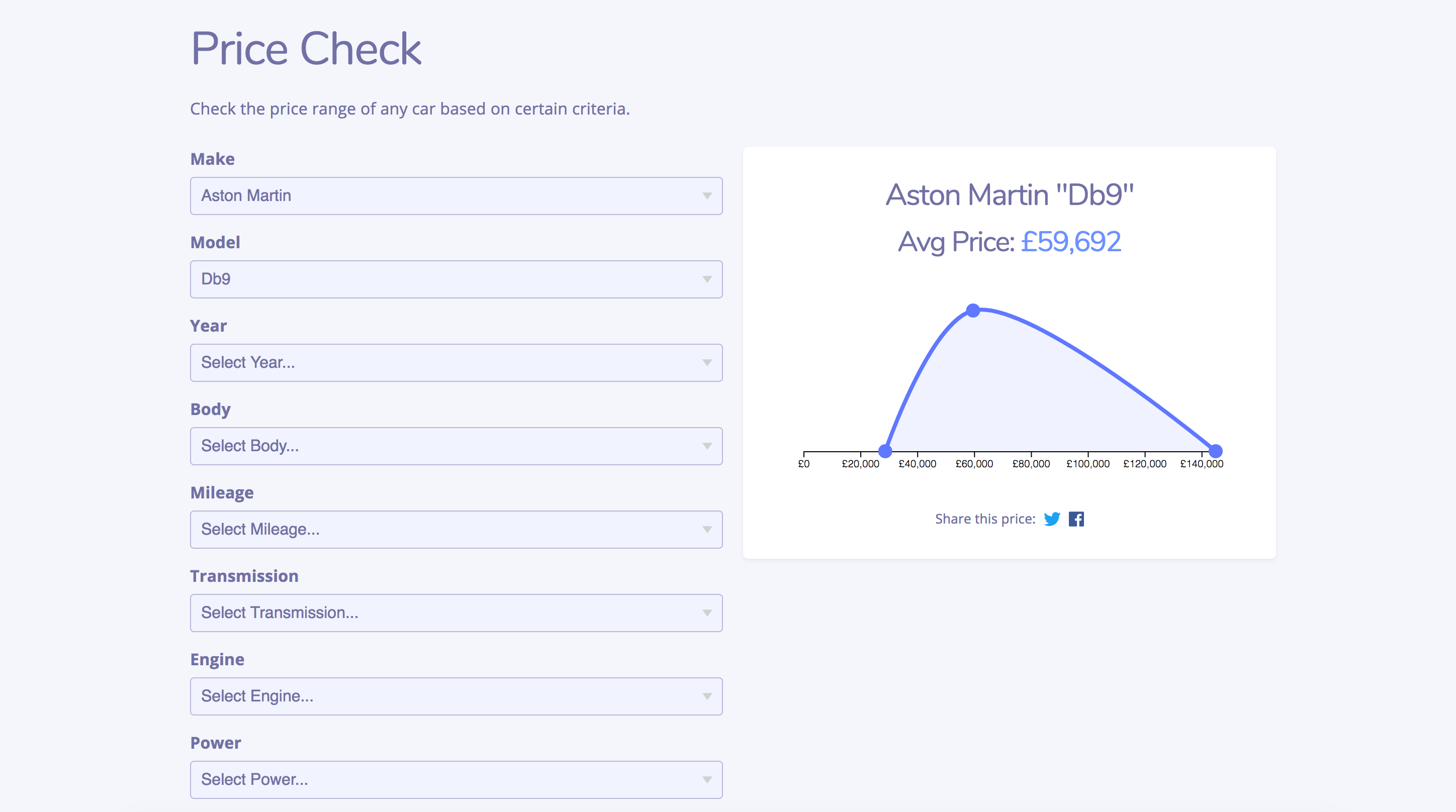Click the chevron on the Year dropdown
The height and width of the screenshot is (812, 1456).
[x=706, y=363]
